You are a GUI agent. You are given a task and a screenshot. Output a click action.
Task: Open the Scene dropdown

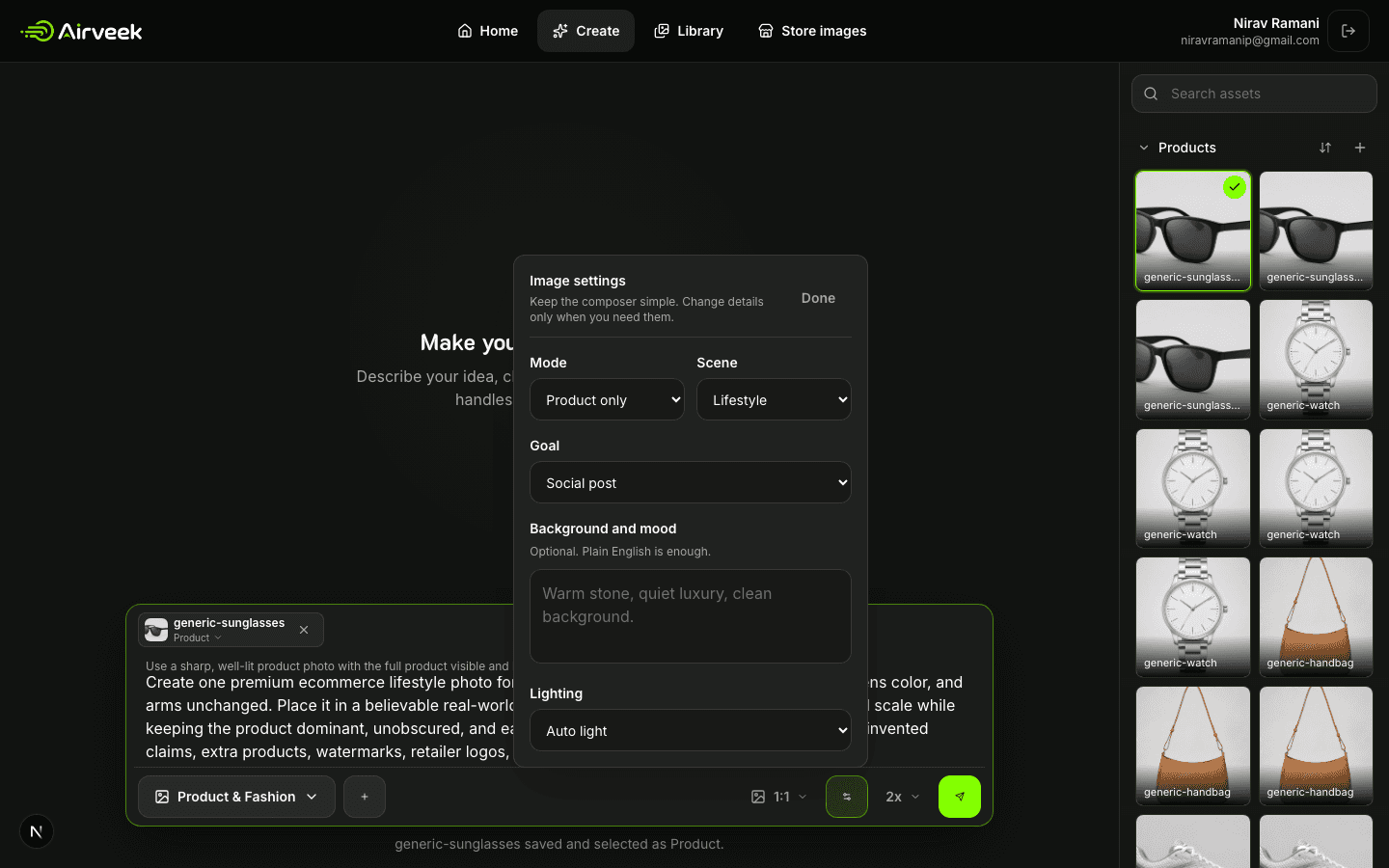click(x=774, y=399)
